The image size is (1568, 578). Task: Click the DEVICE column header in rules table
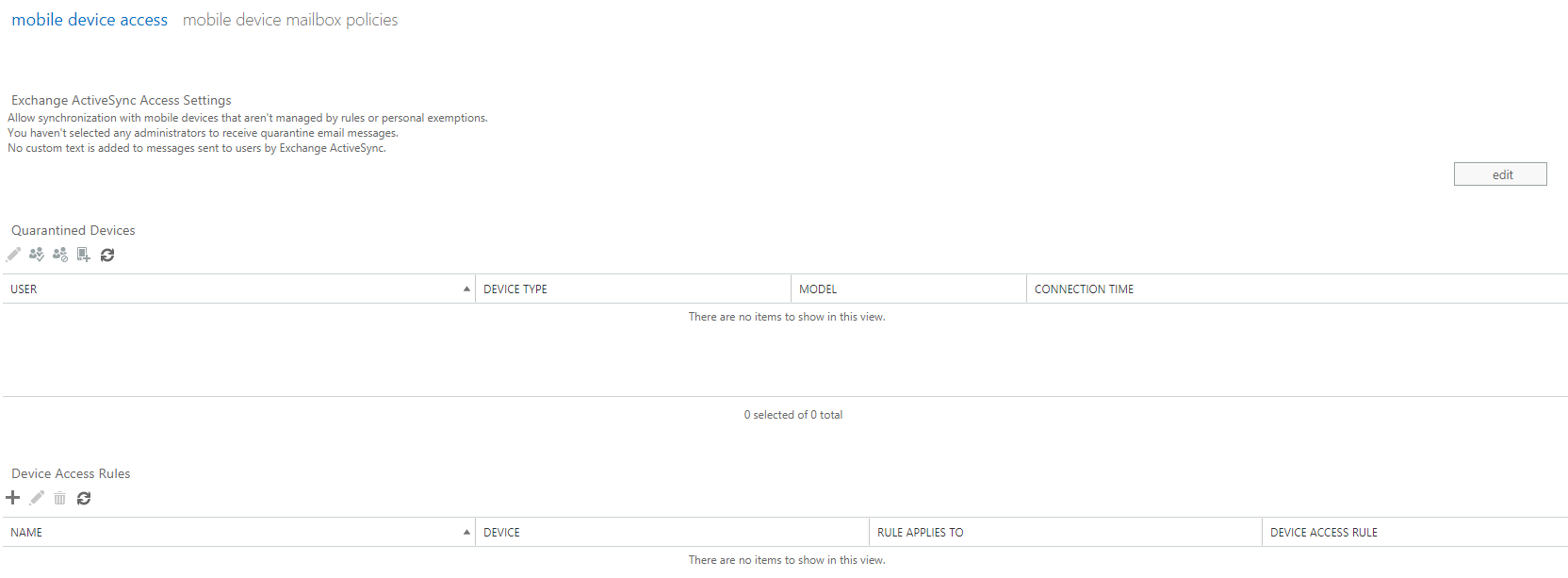click(672, 533)
